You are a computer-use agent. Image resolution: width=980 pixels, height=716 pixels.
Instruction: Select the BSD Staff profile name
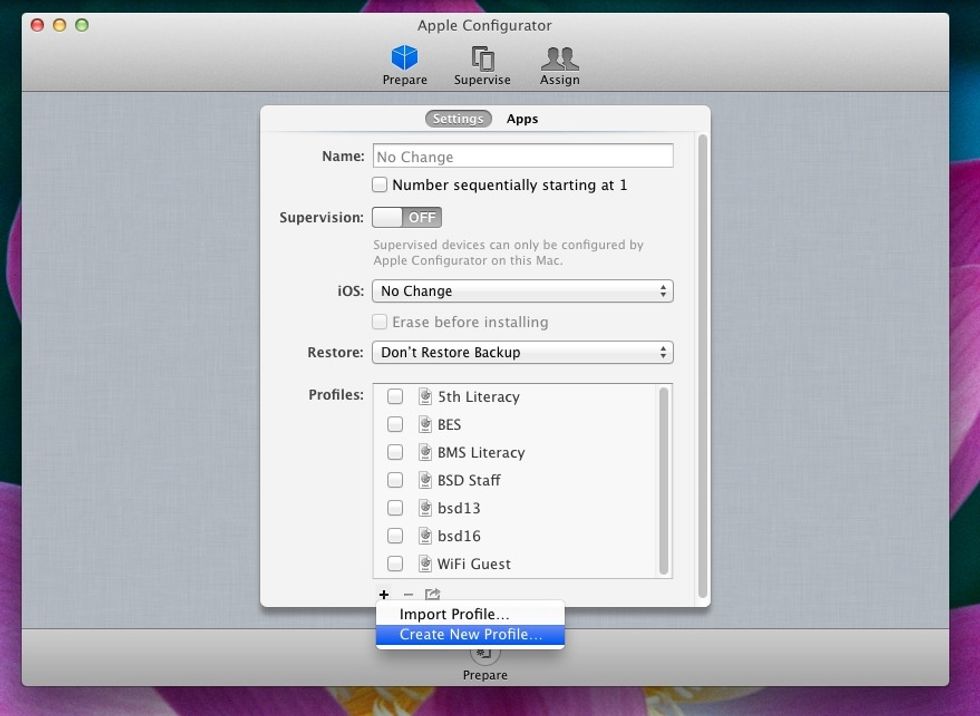click(x=469, y=480)
